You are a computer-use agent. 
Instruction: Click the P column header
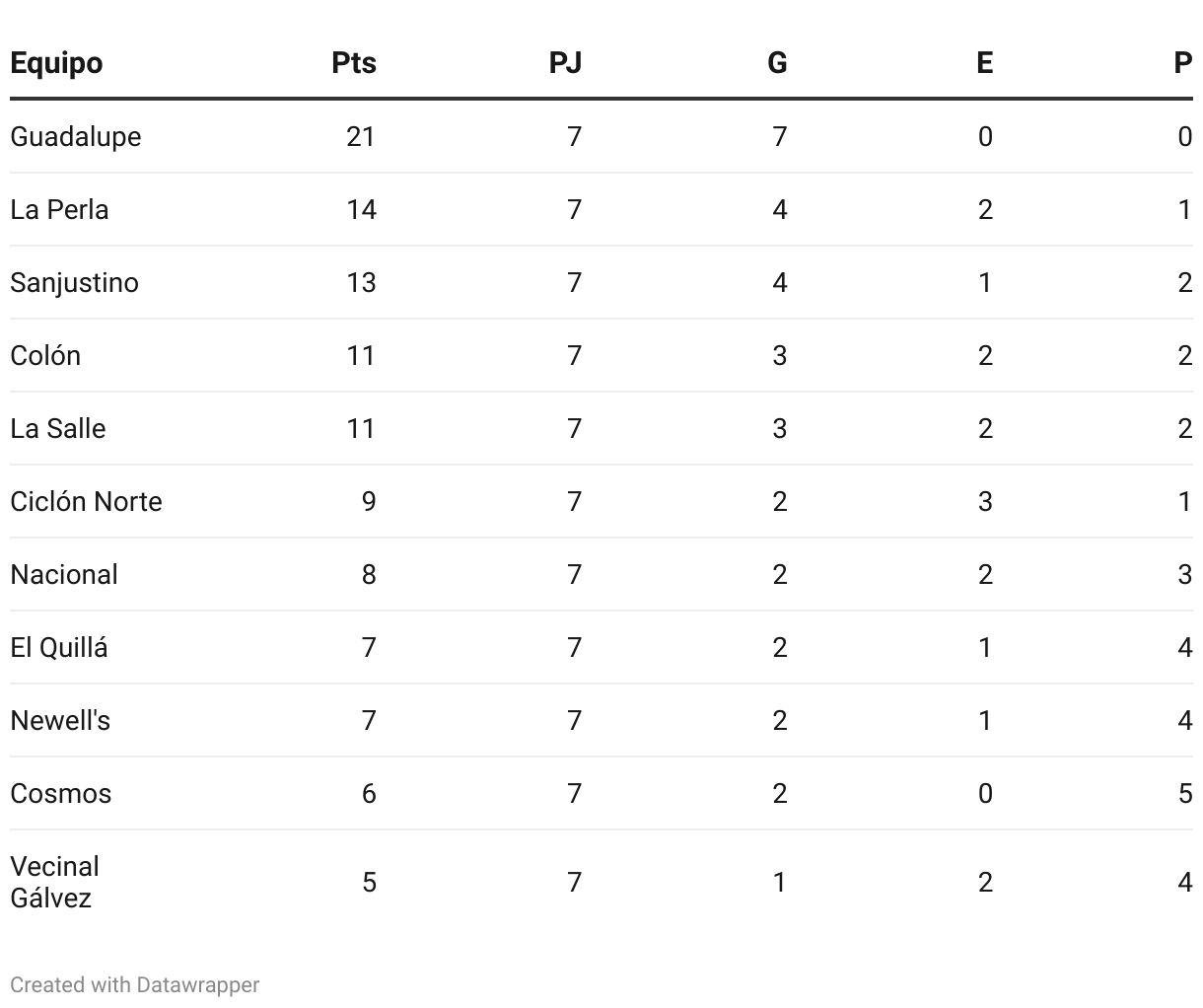pyautogui.click(x=1182, y=63)
